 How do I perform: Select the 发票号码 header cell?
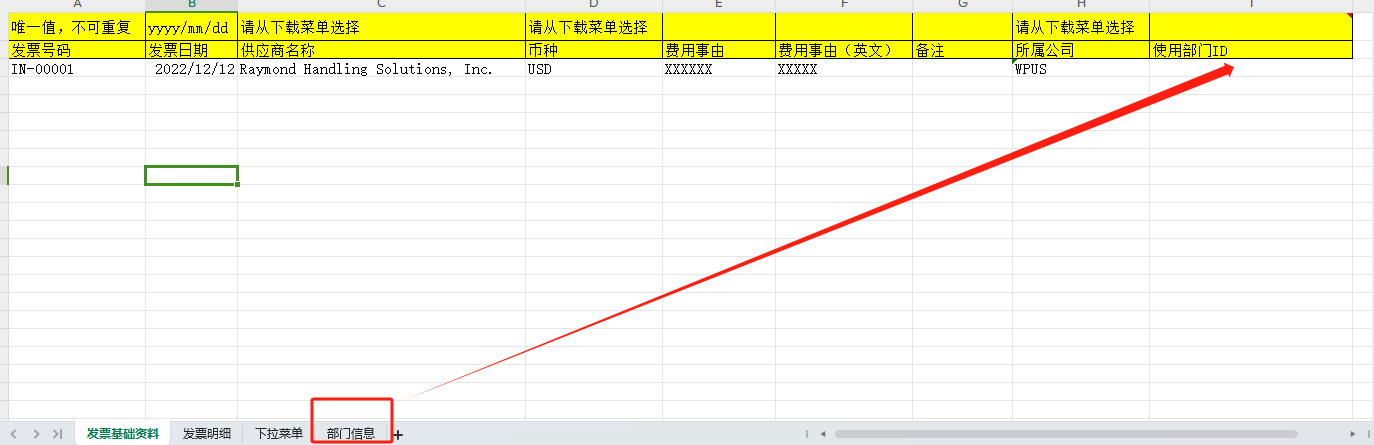77,50
